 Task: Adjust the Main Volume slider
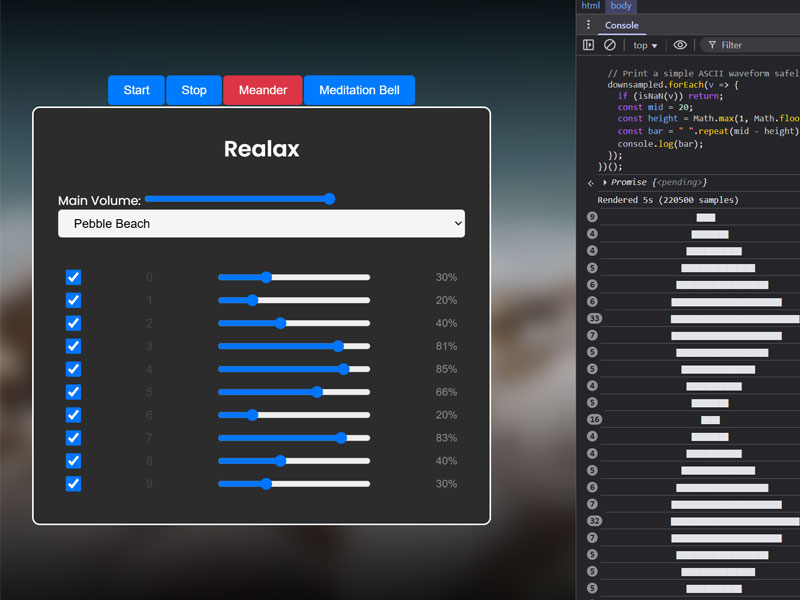pos(329,199)
